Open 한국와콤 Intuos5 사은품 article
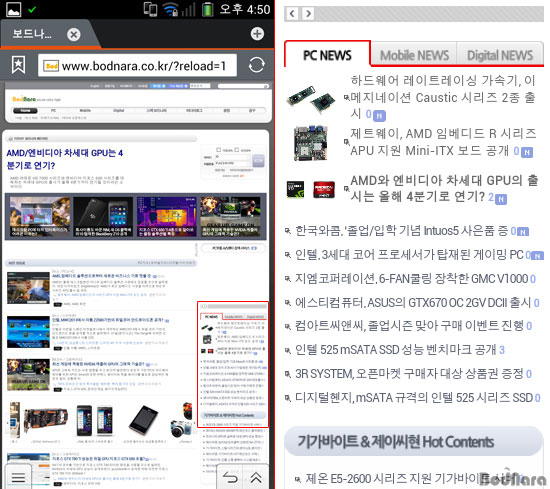550x489 pixels. pyautogui.click(x=401, y=230)
